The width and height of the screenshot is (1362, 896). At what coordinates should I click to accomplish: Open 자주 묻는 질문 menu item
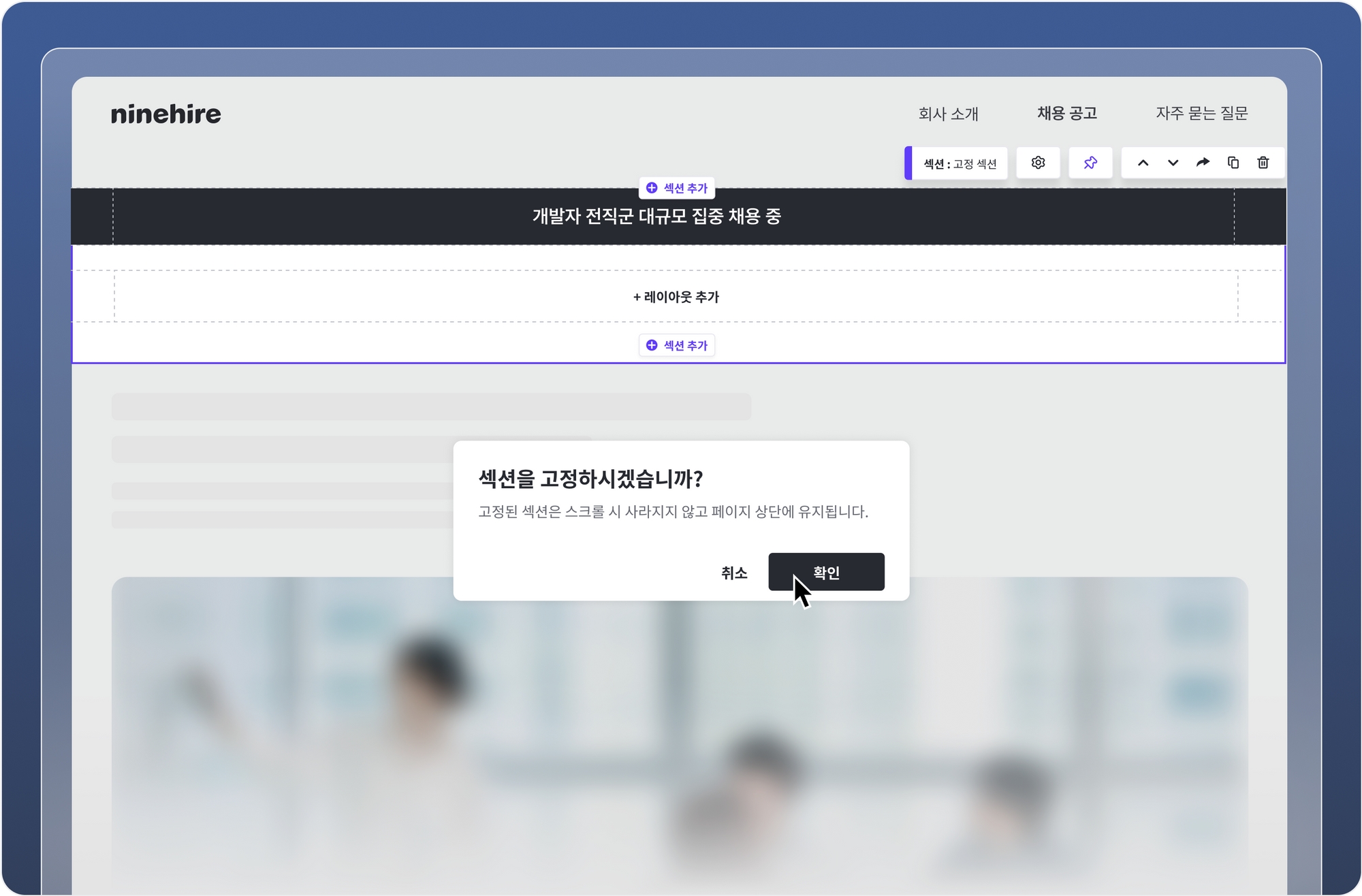coord(1201,113)
